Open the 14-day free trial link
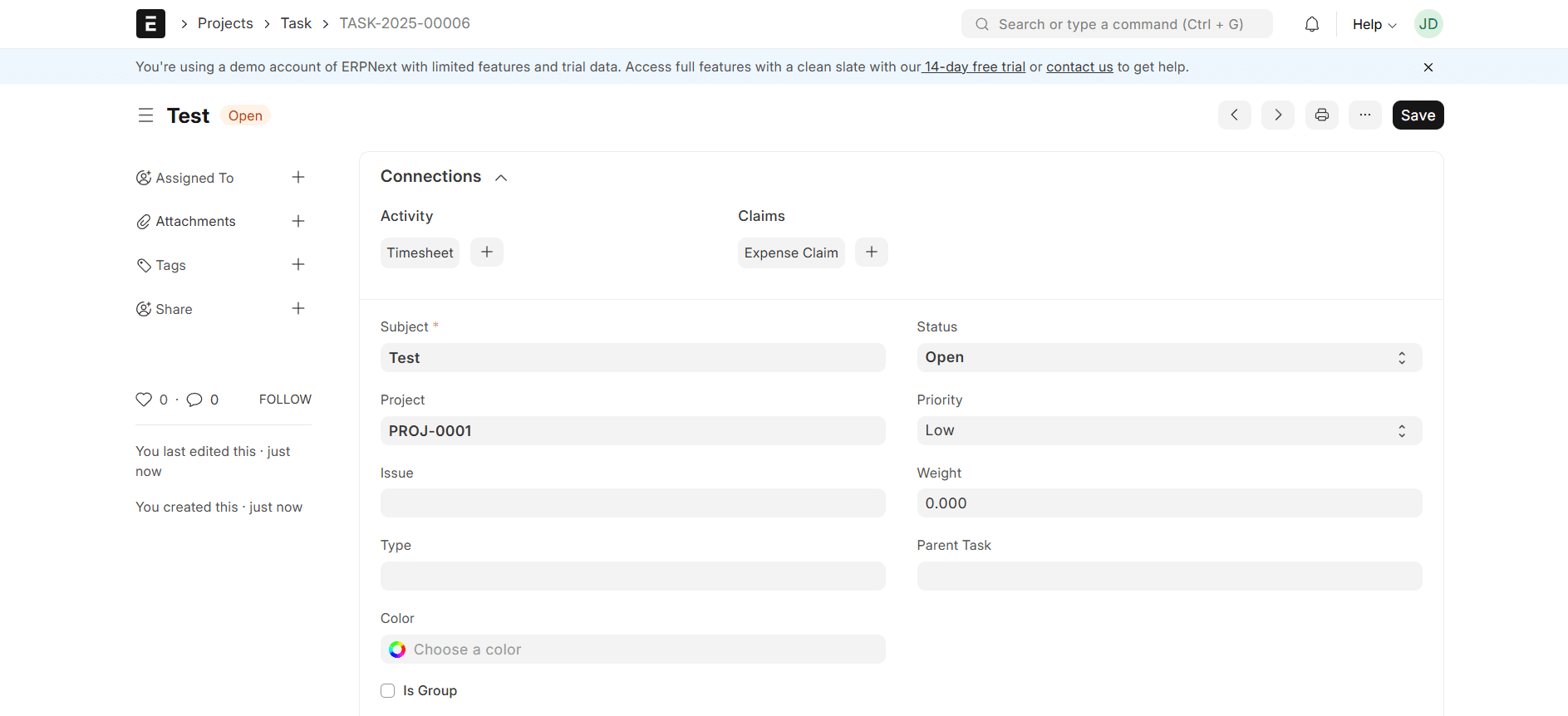 tap(975, 67)
